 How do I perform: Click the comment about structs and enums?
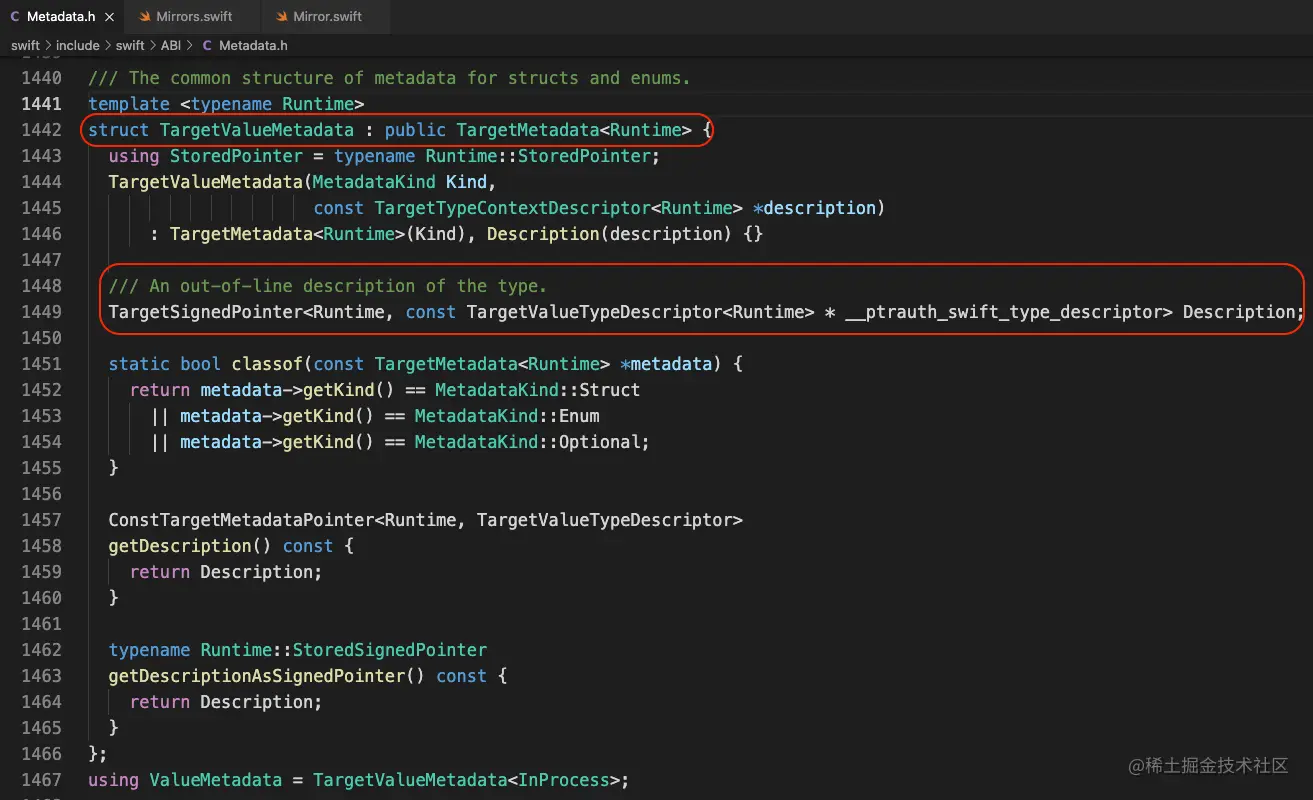click(389, 78)
